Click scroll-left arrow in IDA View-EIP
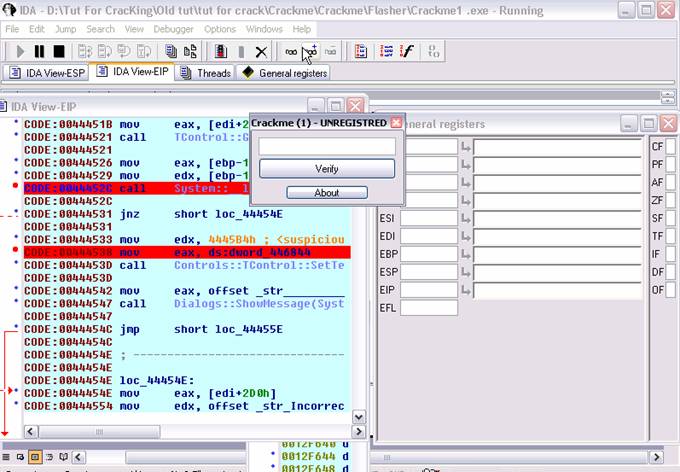 pyautogui.click(x=30, y=431)
